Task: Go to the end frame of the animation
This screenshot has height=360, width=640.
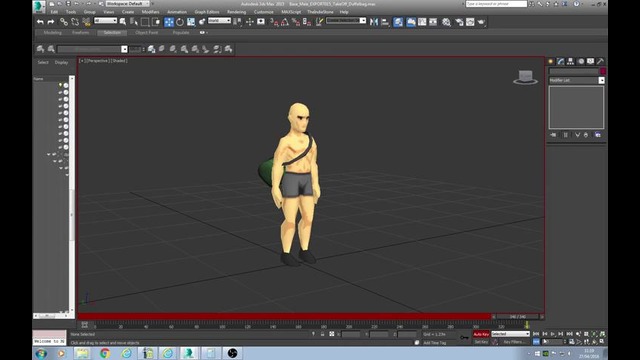Action: tap(569, 334)
